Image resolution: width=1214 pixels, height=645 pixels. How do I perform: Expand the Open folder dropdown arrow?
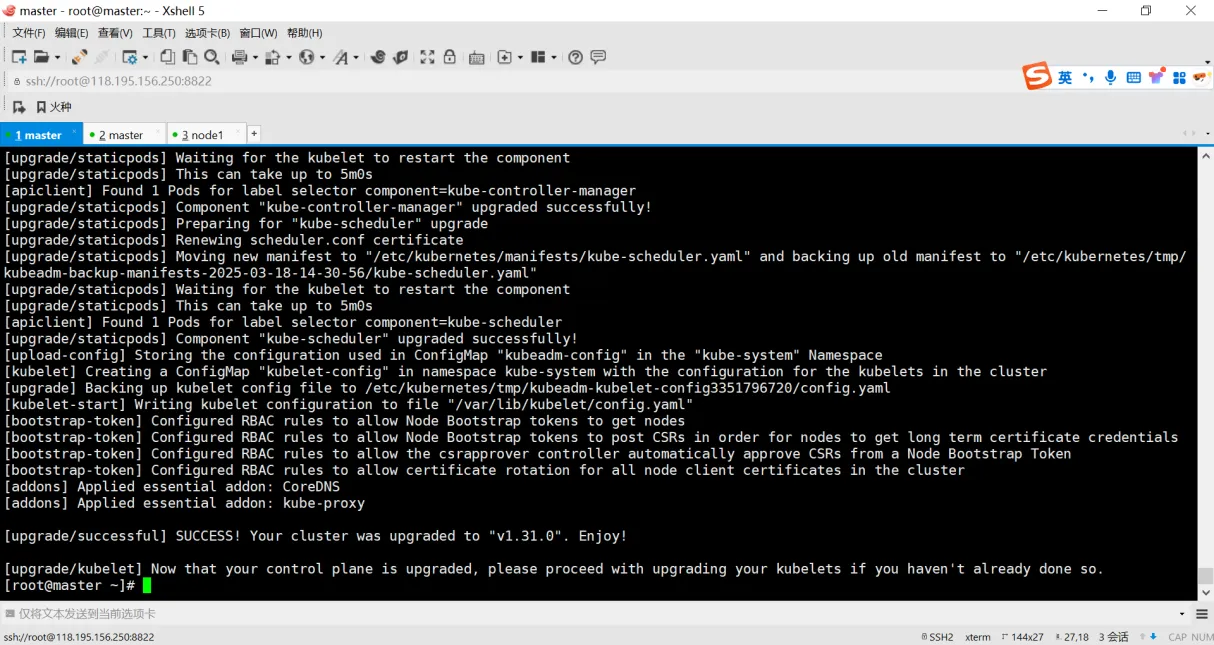(57, 58)
